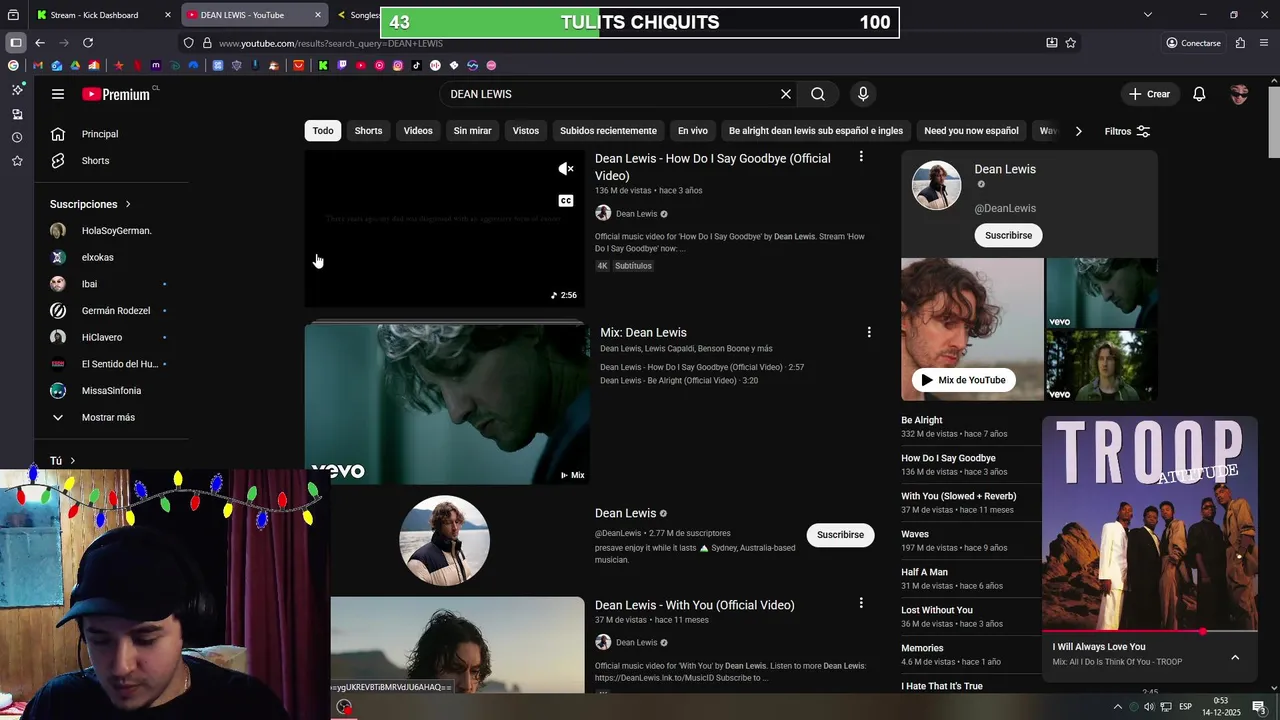Open the Crear menu
Image resolution: width=1280 pixels, height=720 pixels.
tap(1149, 94)
